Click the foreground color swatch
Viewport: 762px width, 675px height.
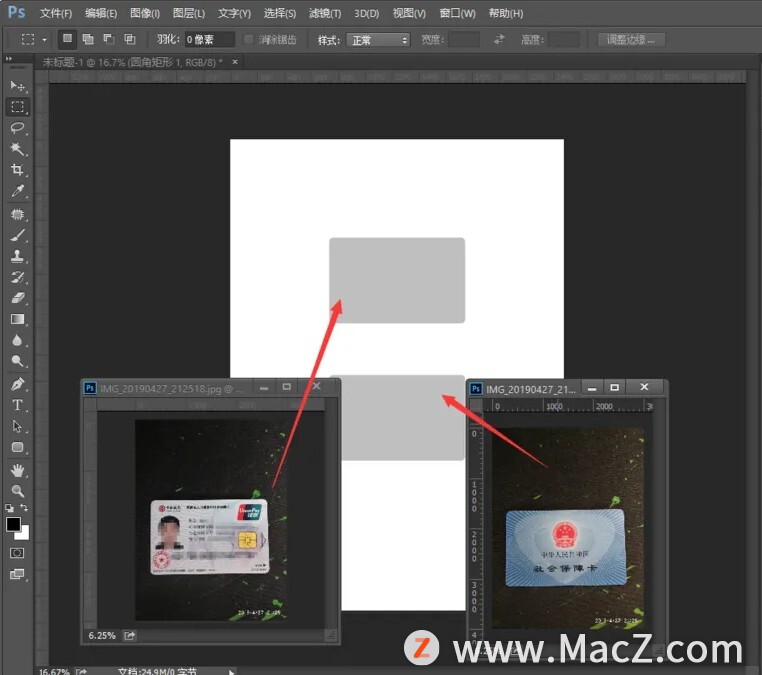tap(14, 524)
